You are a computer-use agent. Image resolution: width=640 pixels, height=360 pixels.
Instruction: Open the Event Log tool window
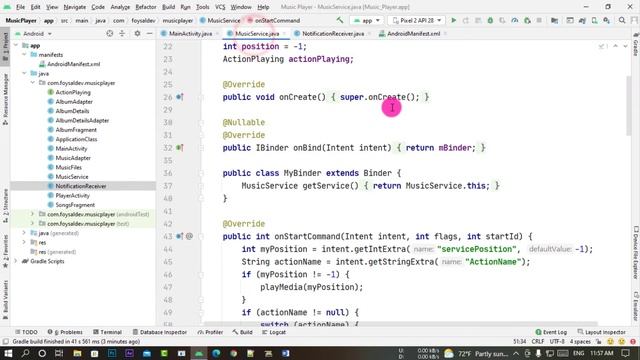click(551, 332)
